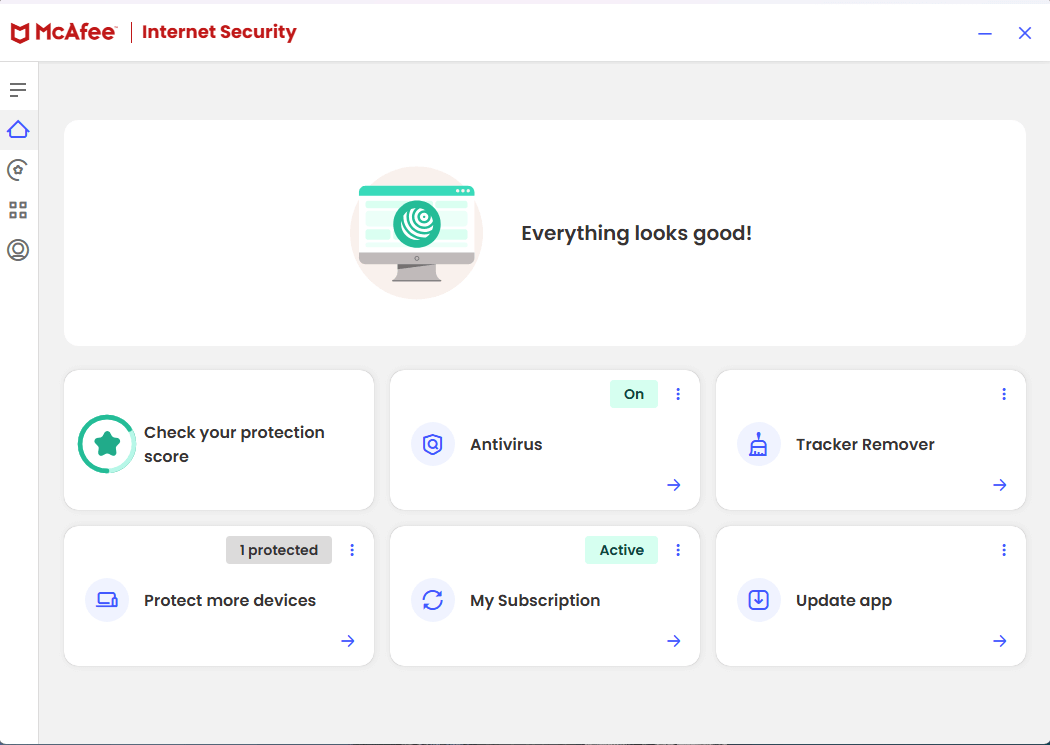The width and height of the screenshot is (1050, 745).
Task: Open the hamburger navigation menu
Action: [18, 88]
